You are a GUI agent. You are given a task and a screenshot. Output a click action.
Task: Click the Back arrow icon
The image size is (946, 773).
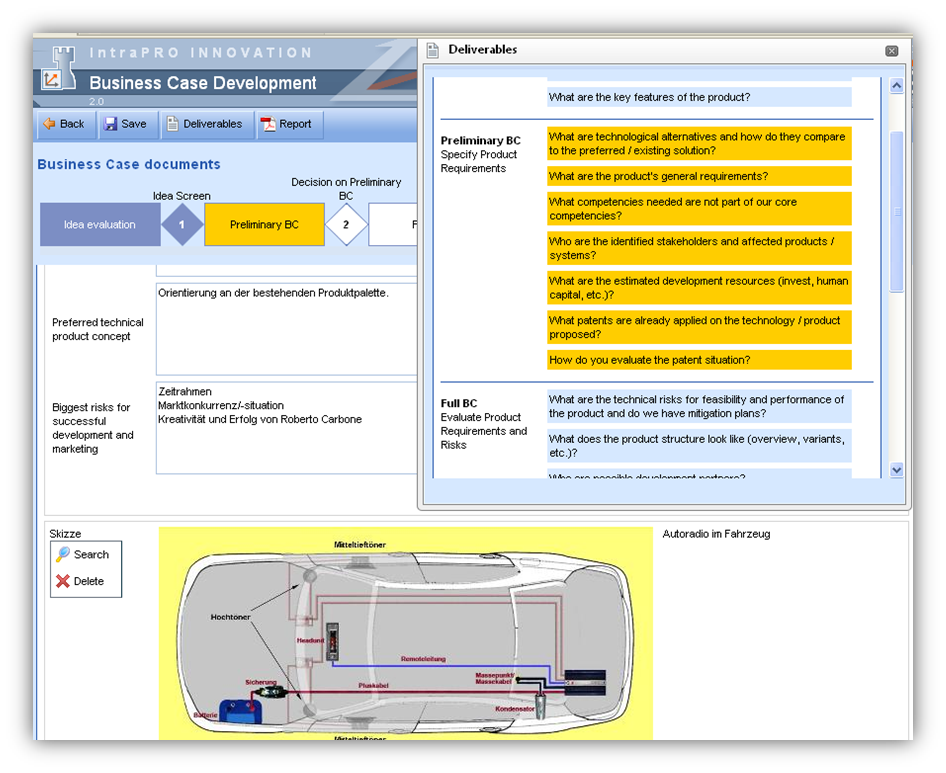(49, 124)
